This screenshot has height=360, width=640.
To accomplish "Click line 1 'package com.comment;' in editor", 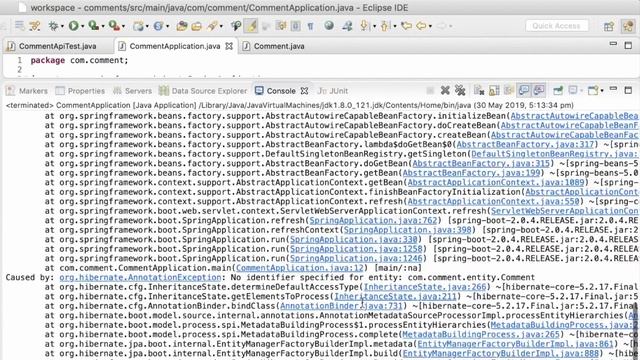I will coord(79,60).
